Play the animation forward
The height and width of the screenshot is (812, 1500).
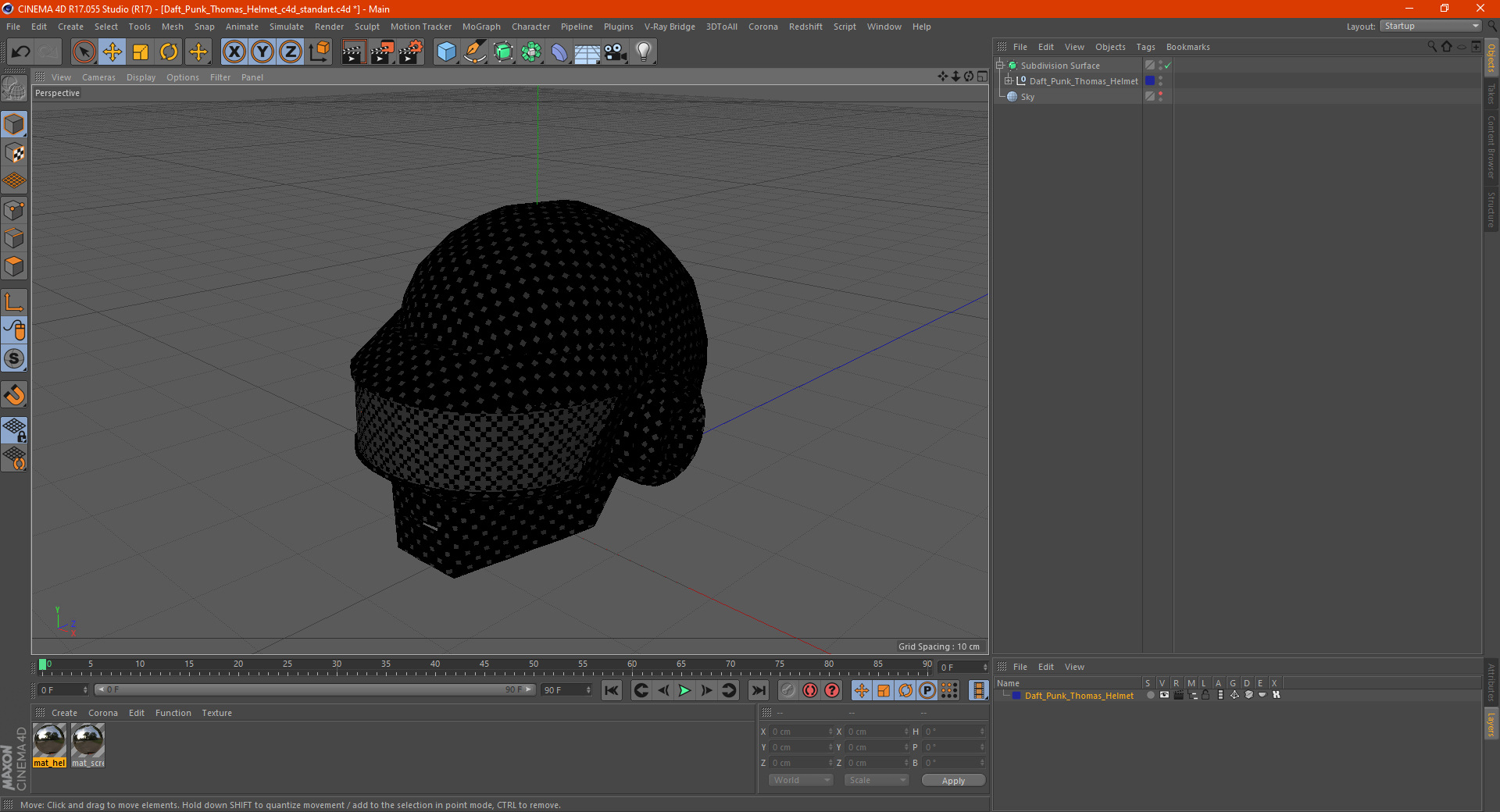[684, 690]
